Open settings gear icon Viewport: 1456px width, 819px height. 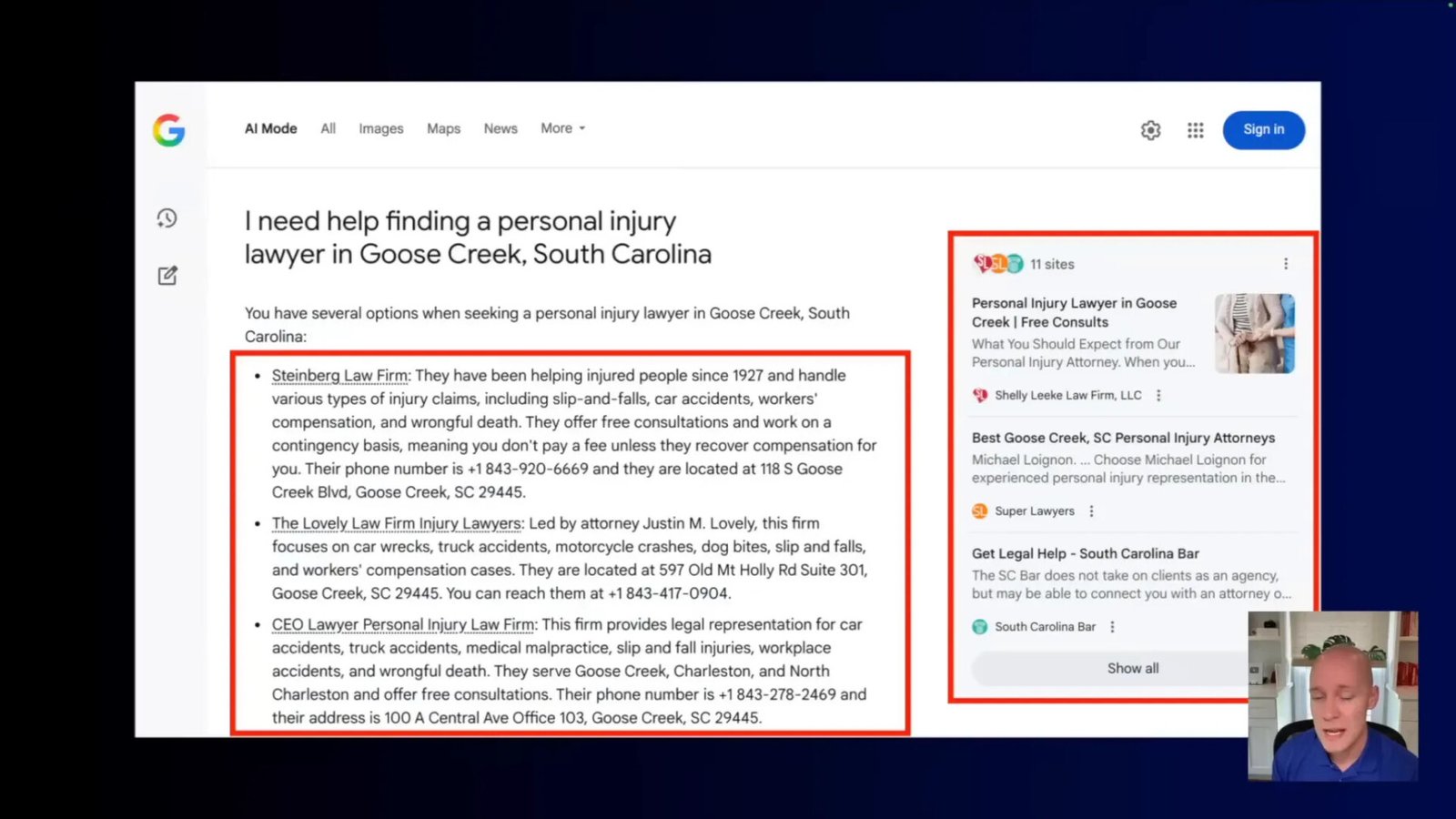1150,130
